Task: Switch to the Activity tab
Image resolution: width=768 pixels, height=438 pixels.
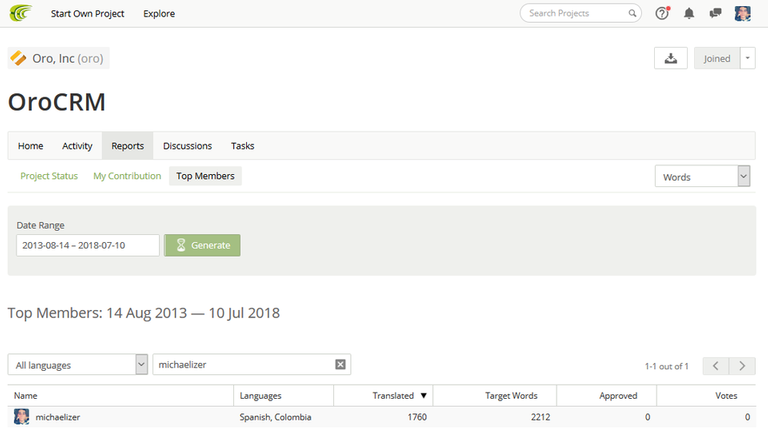Action: point(77,146)
